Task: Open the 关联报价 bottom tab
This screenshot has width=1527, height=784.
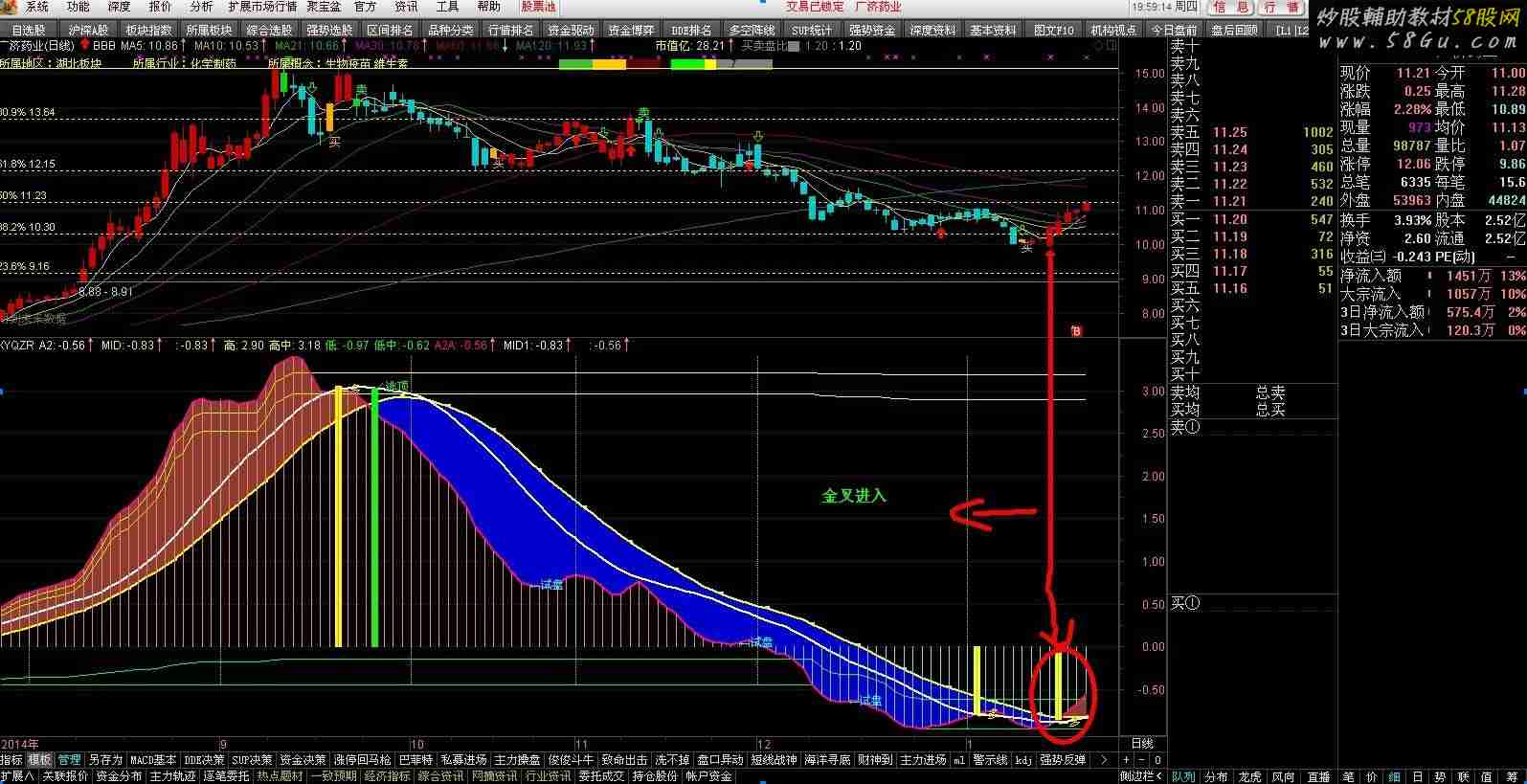Action: pos(65,775)
